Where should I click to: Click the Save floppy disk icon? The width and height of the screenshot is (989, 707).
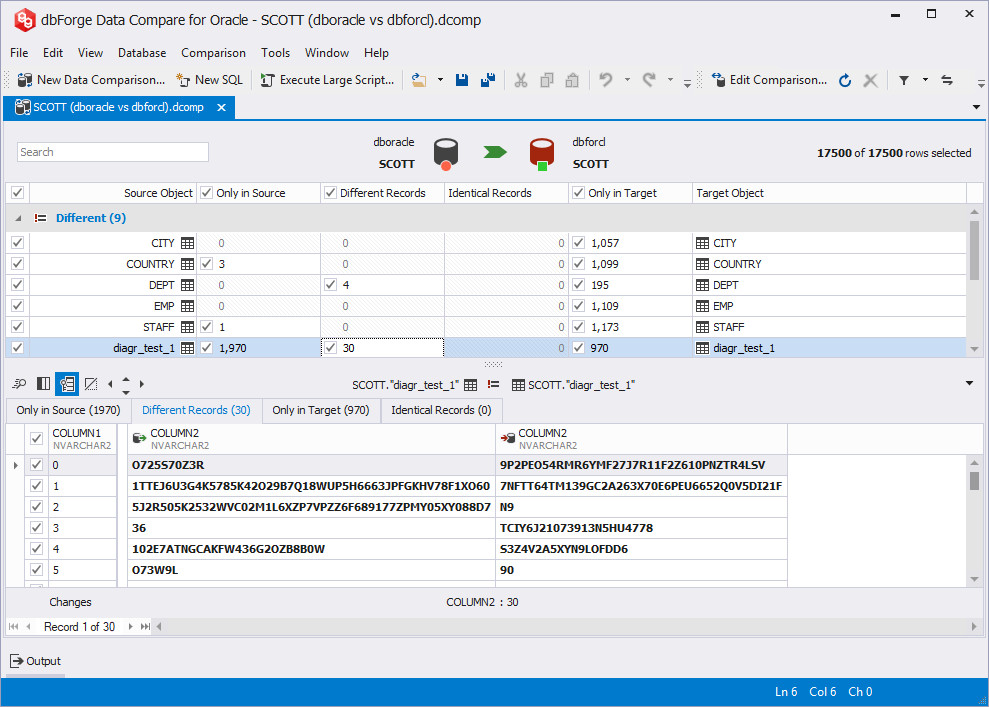coord(462,80)
